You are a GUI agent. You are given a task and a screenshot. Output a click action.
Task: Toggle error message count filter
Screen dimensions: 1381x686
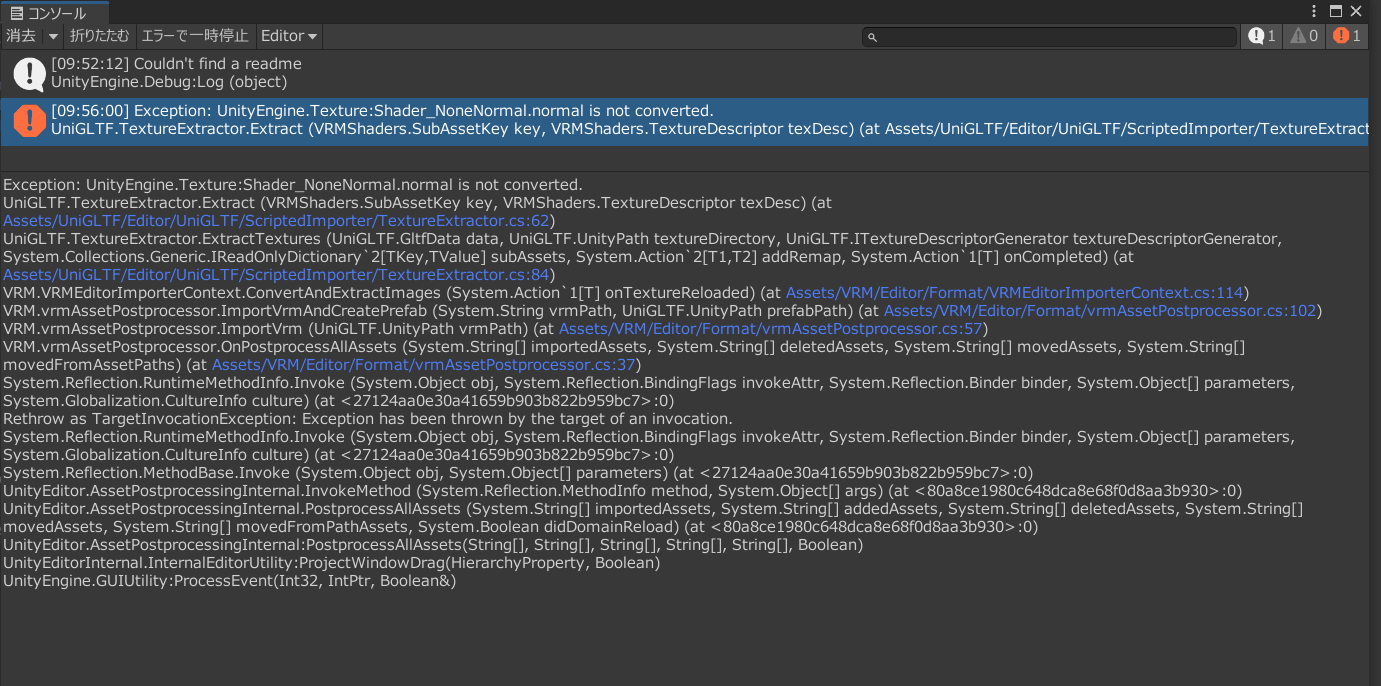(1346, 36)
